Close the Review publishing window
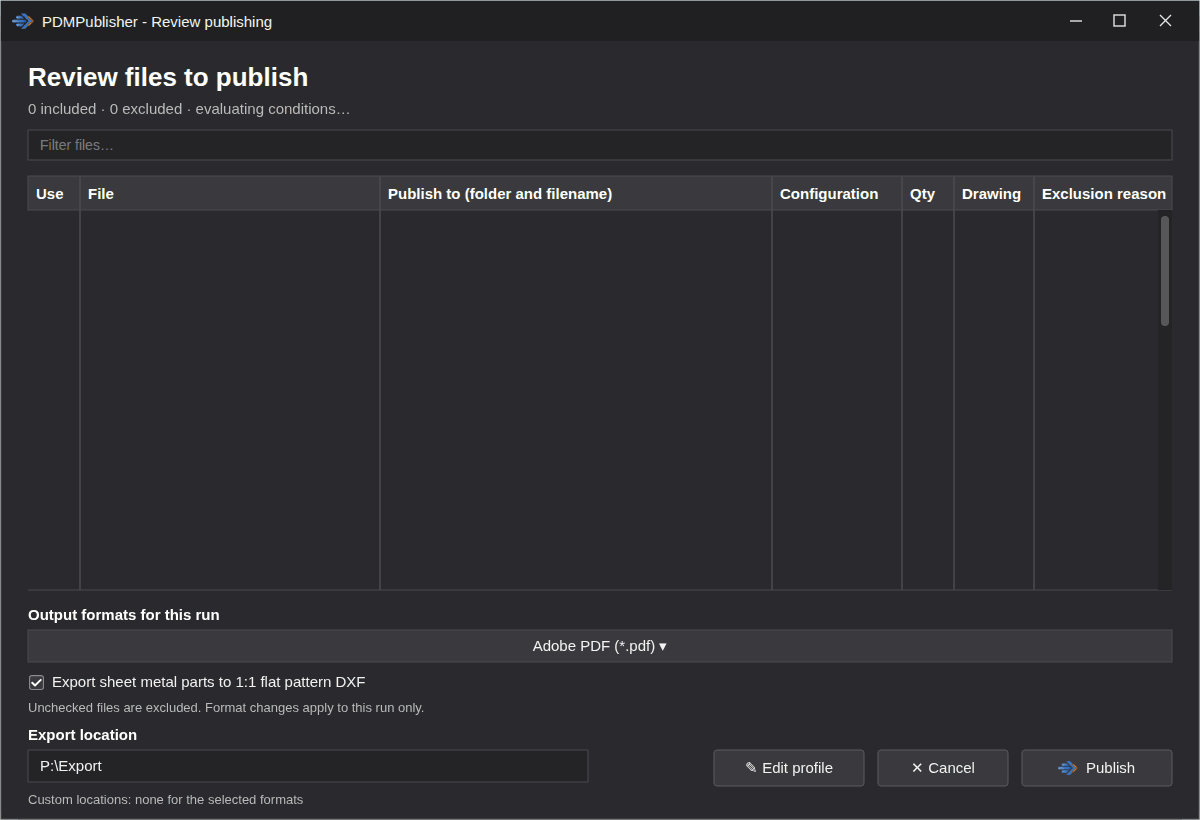This screenshot has height=820, width=1200. (1165, 21)
